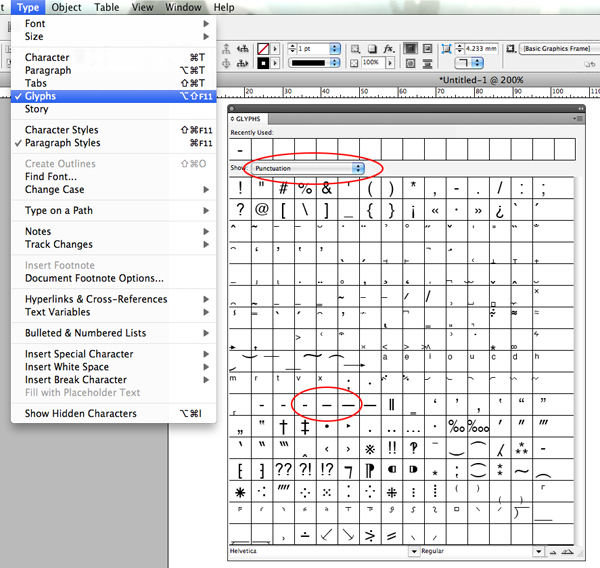Click the red-slash fill color swatch
The height and width of the screenshot is (568, 600).
[x=263, y=49]
